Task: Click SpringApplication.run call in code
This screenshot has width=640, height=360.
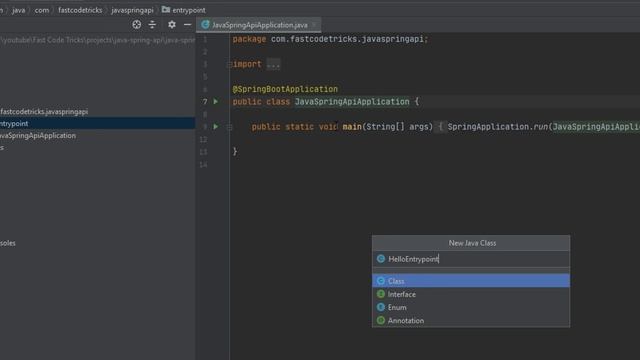Action: pyautogui.click(x=498, y=127)
